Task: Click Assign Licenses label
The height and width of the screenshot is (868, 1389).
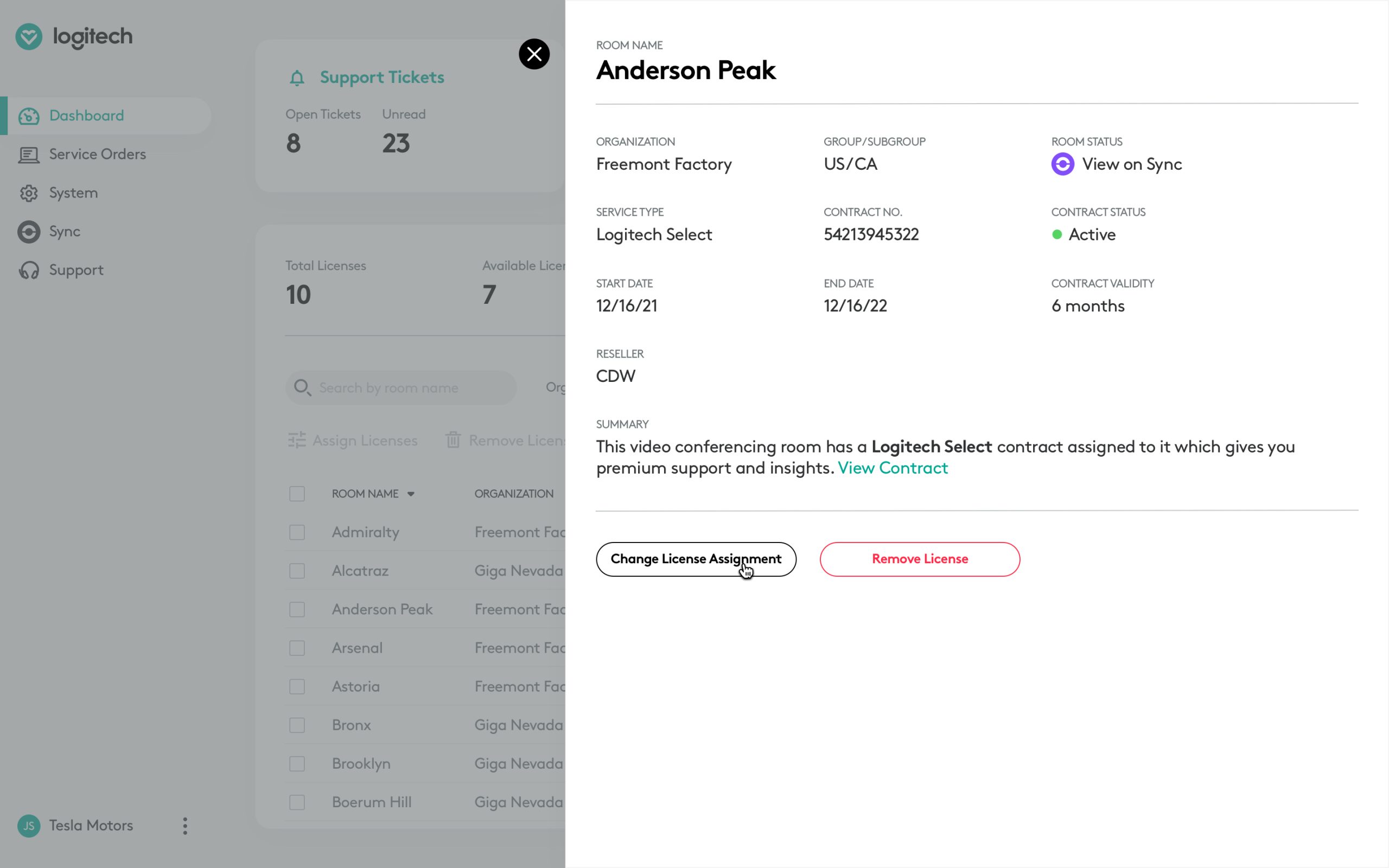Action: (x=365, y=441)
